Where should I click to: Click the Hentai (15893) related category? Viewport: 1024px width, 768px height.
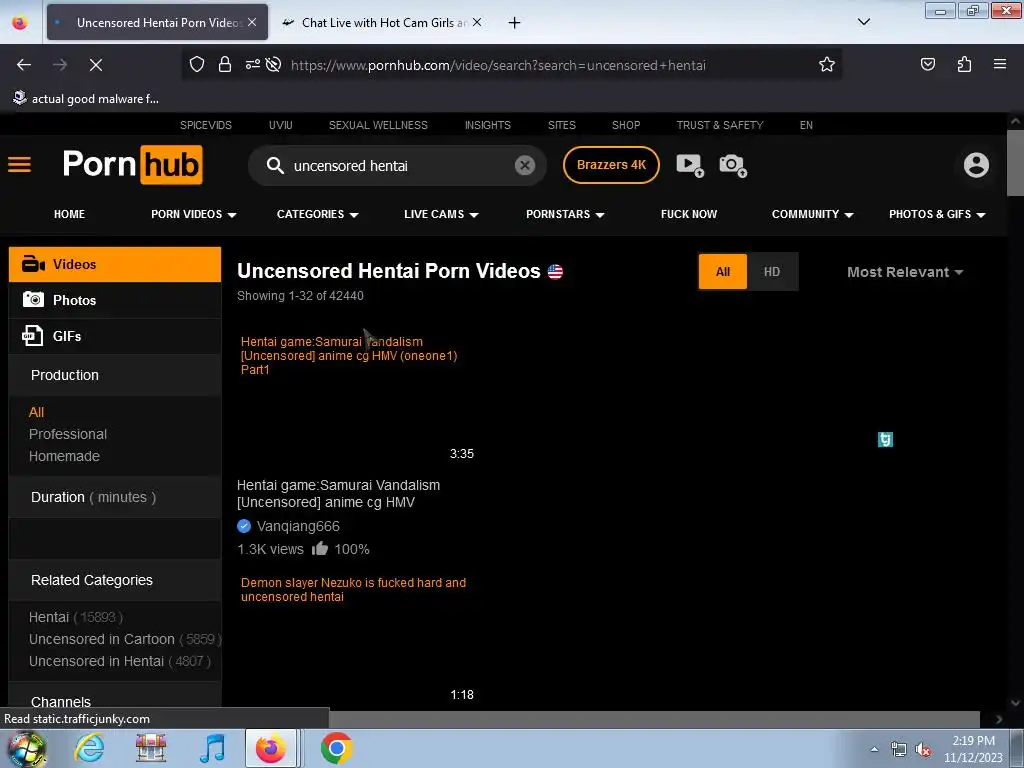pos(76,617)
